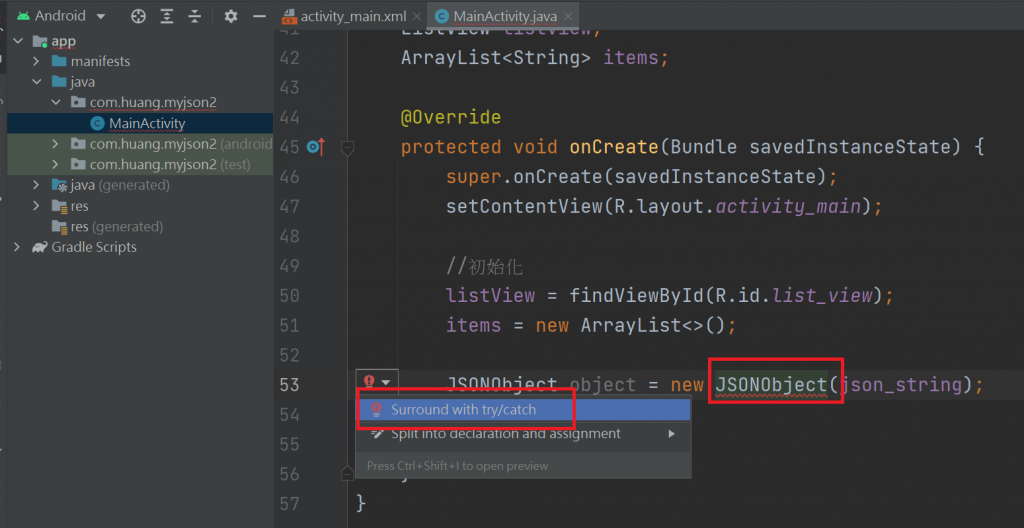Expand all project tree nodes icon
The image size is (1024, 528).
pyautogui.click(x=167, y=16)
